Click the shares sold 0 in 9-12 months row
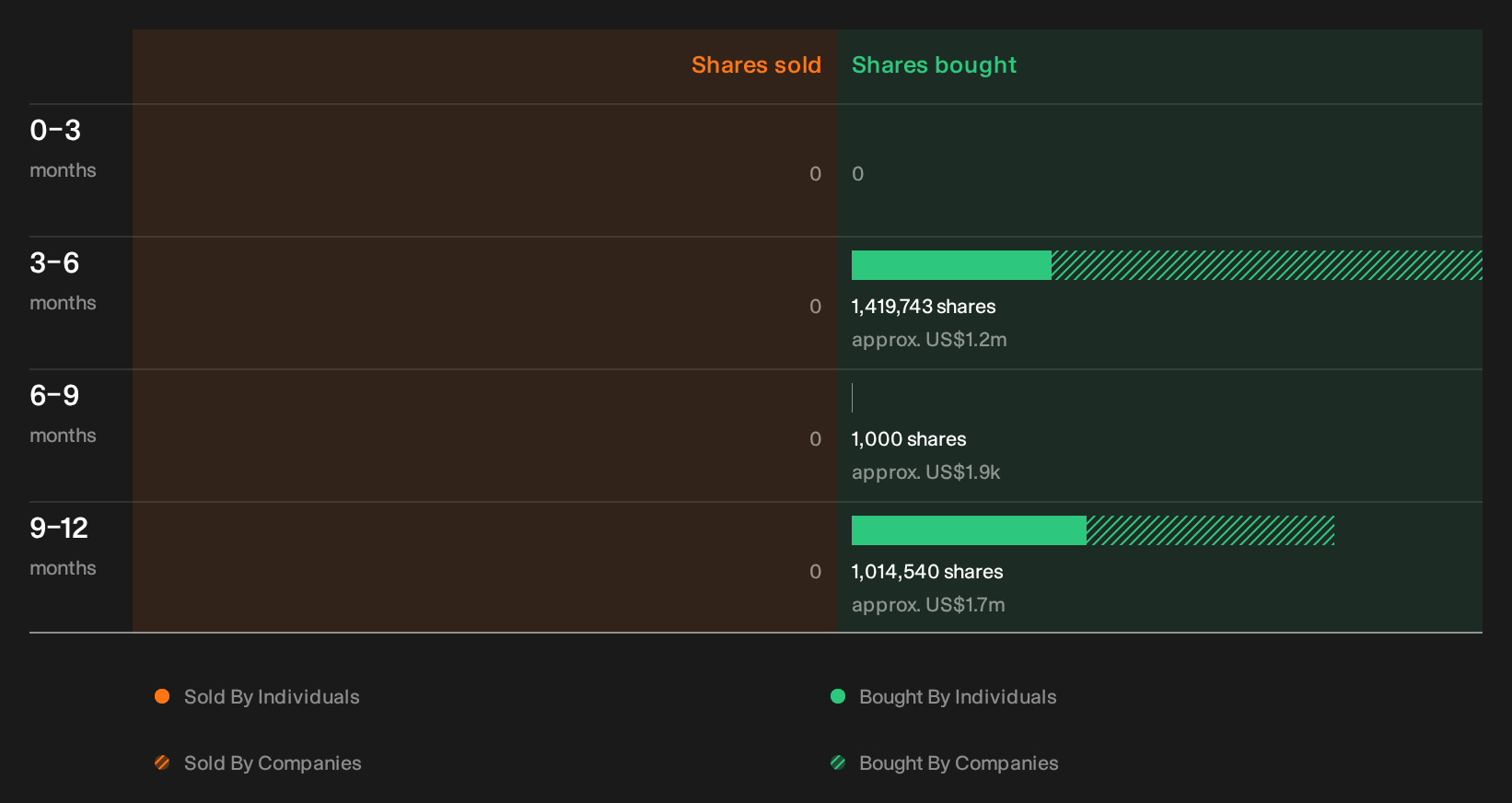The image size is (1512, 803). [816, 572]
